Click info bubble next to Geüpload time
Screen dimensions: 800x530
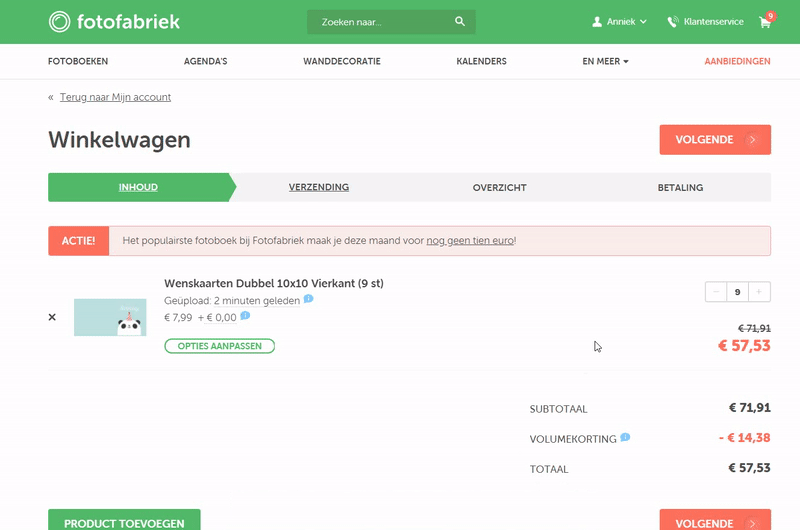[309, 299]
